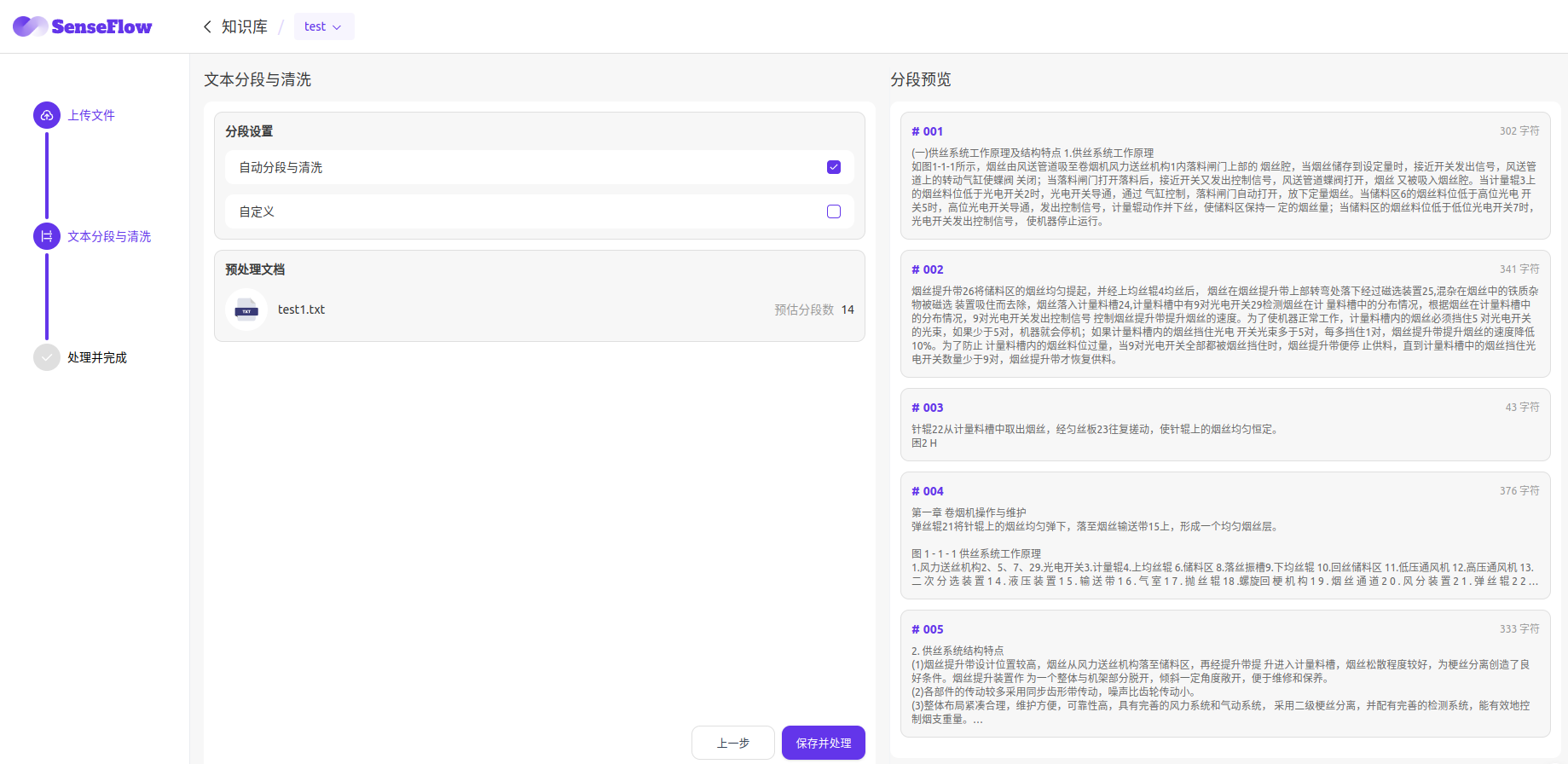Click the 43 字符 character count
The width and height of the screenshot is (1568, 764).
pos(1522,407)
